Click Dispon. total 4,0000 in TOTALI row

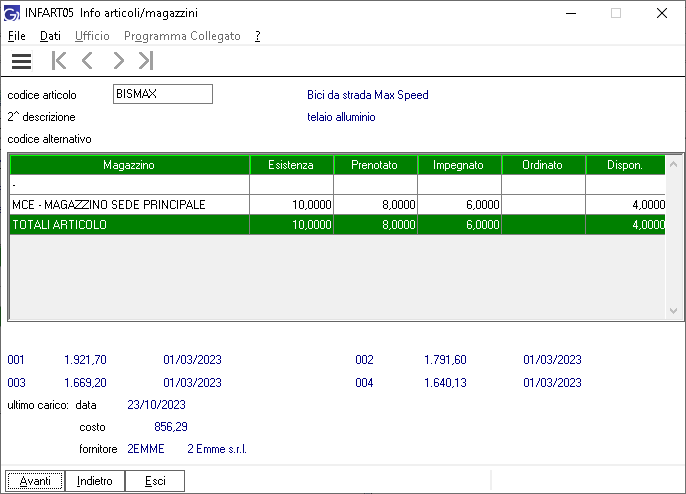click(648, 225)
